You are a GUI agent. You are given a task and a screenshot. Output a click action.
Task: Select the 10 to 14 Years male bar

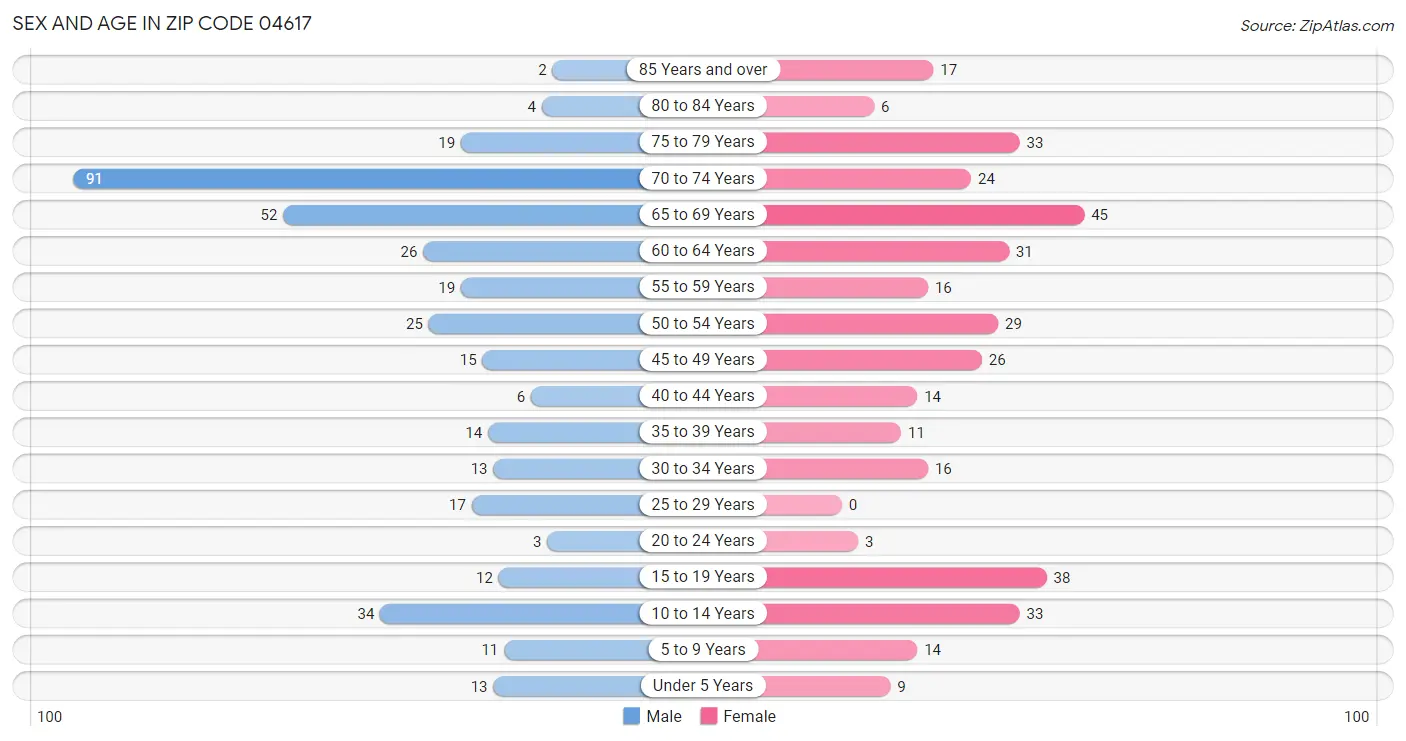click(x=512, y=613)
